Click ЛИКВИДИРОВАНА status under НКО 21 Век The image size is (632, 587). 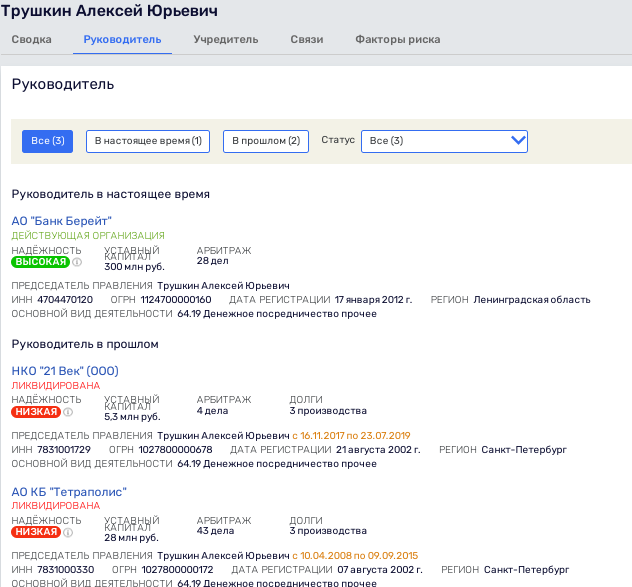point(56,386)
